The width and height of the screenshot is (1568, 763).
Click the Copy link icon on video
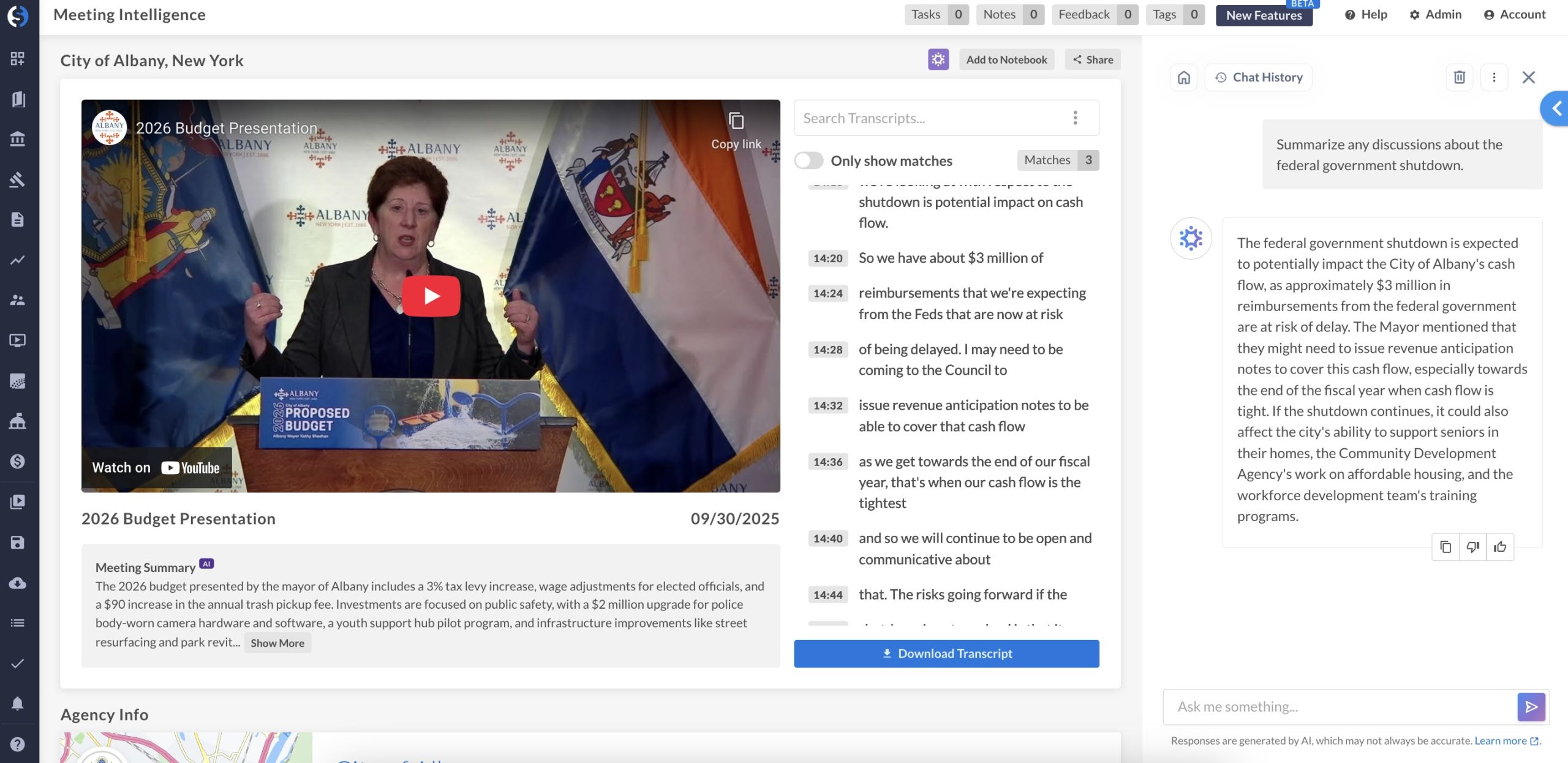tap(736, 121)
